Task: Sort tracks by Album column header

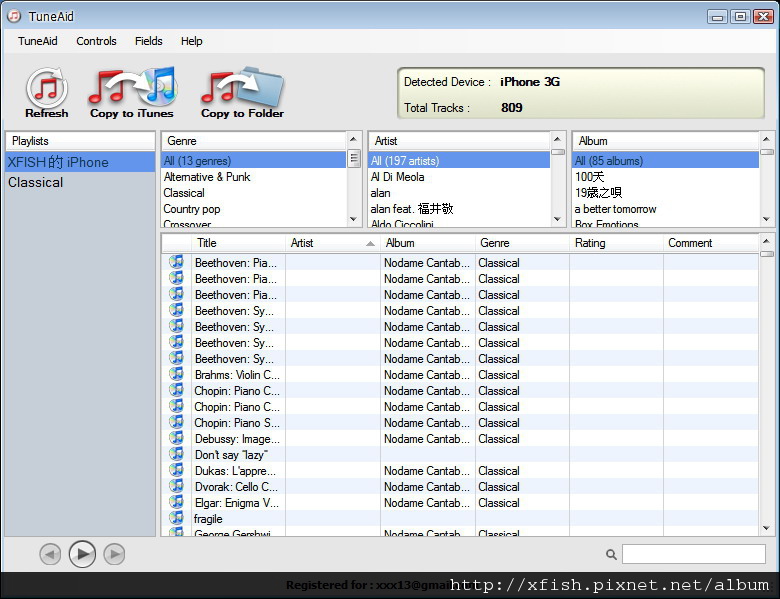Action: [428, 243]
